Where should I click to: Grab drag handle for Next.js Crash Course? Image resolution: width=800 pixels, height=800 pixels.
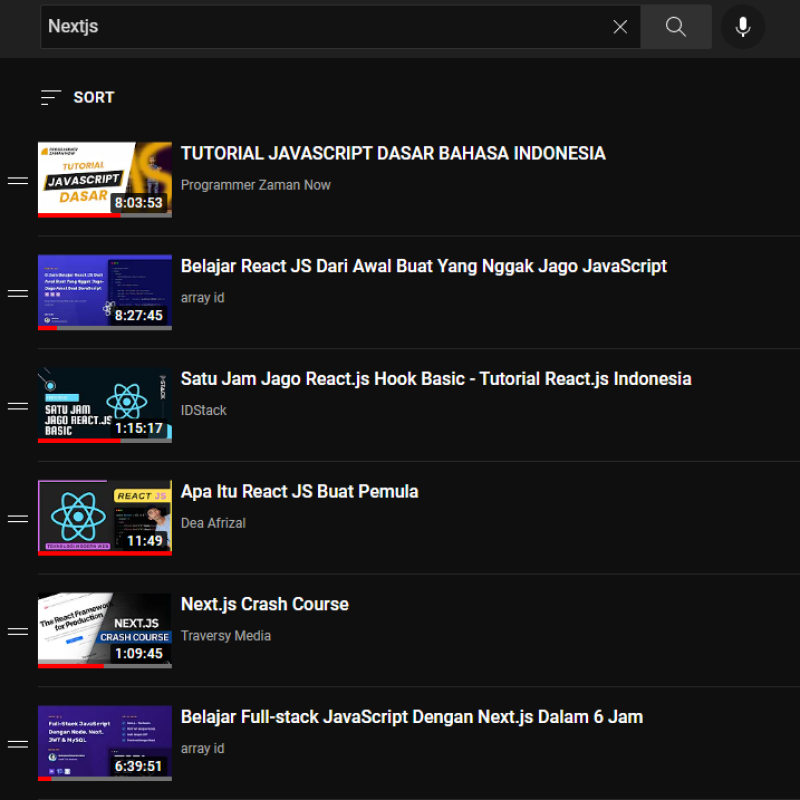click(18, 632)
